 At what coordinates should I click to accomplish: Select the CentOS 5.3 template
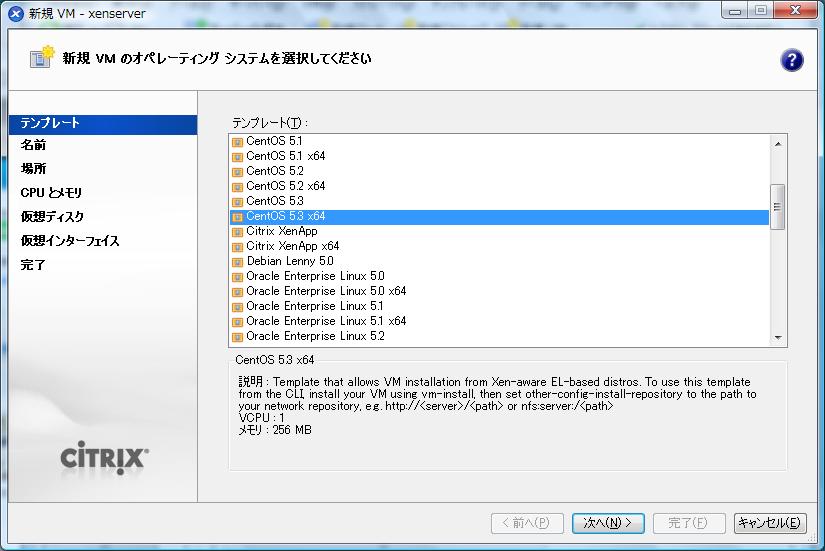click(x=499, y=201)
